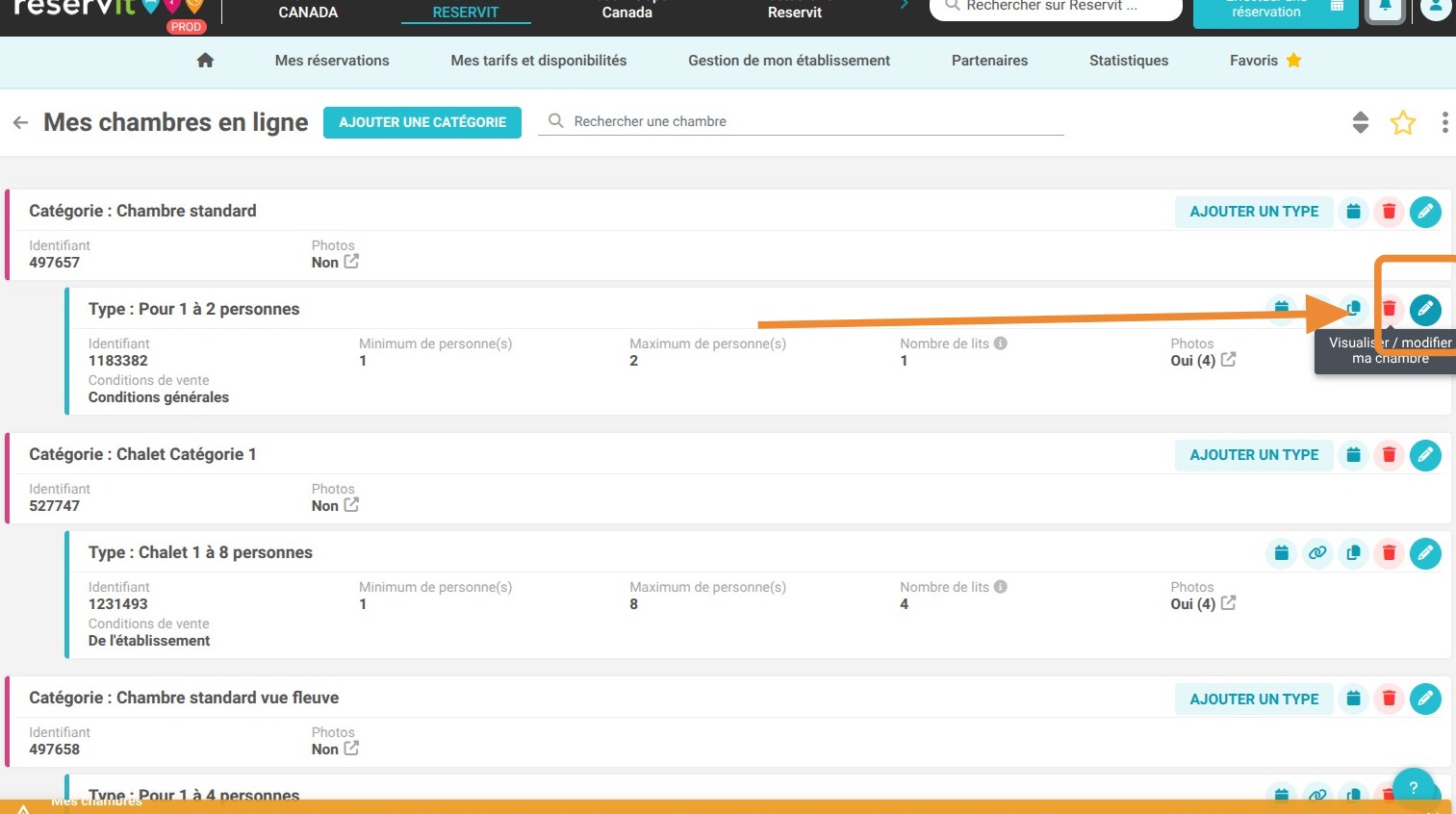This screenshot has height=814, width=1456.
Task: Click Catégorie : Chalet Catégorie 1 heading
Action: coord(142,454)
